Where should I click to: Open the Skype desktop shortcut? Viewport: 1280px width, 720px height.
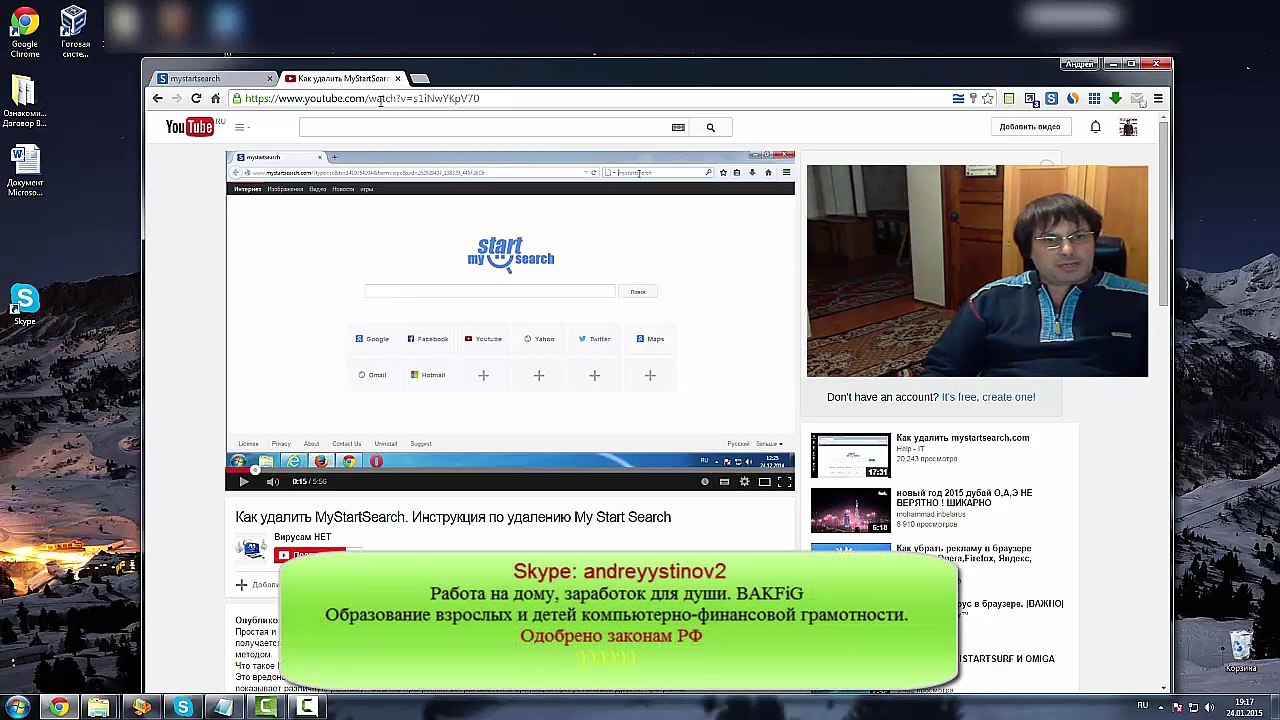click(x=25, y=305)
